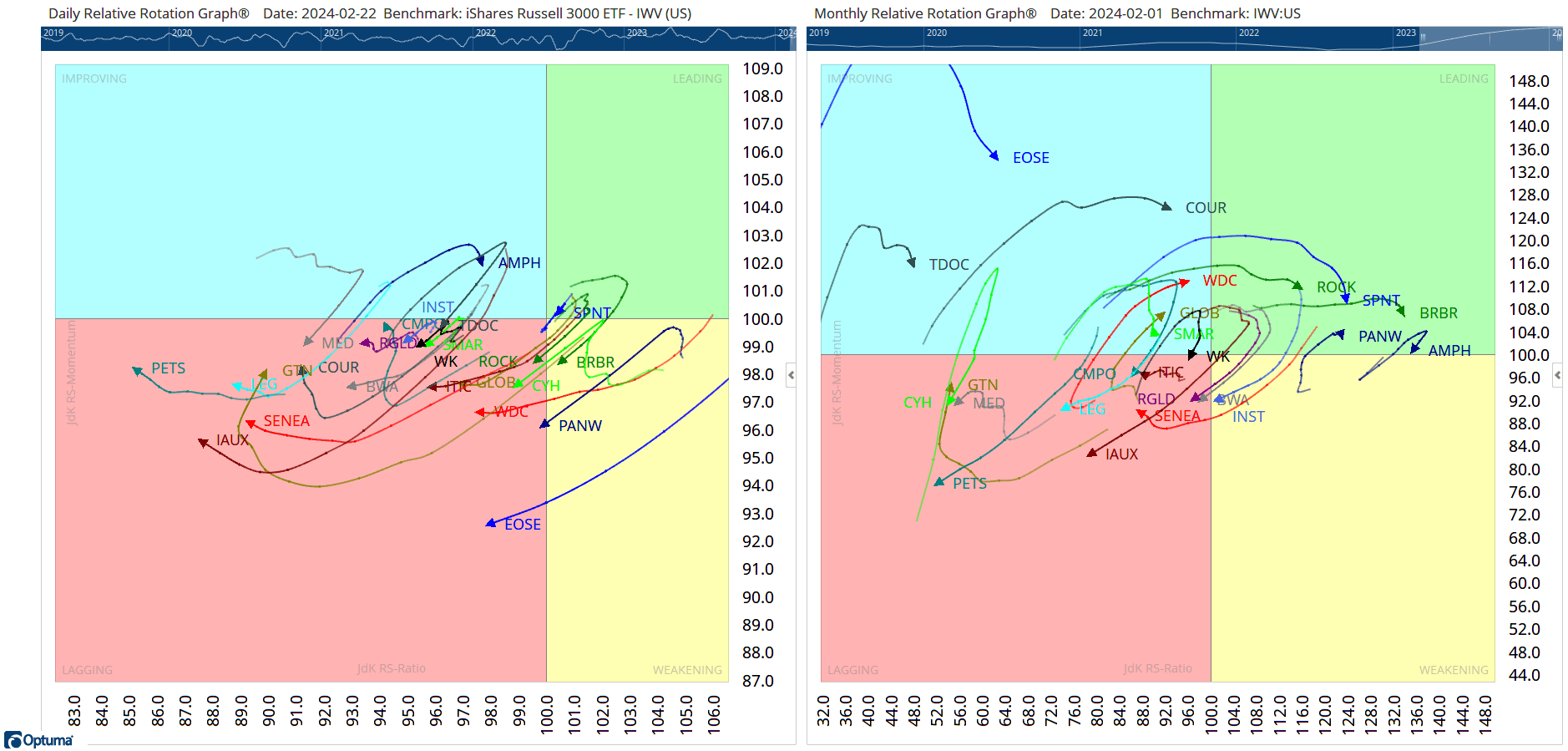Select the WDC label in the monthly graph
The height and width of the screenshot is (751, 1568).
(1220, 281)
